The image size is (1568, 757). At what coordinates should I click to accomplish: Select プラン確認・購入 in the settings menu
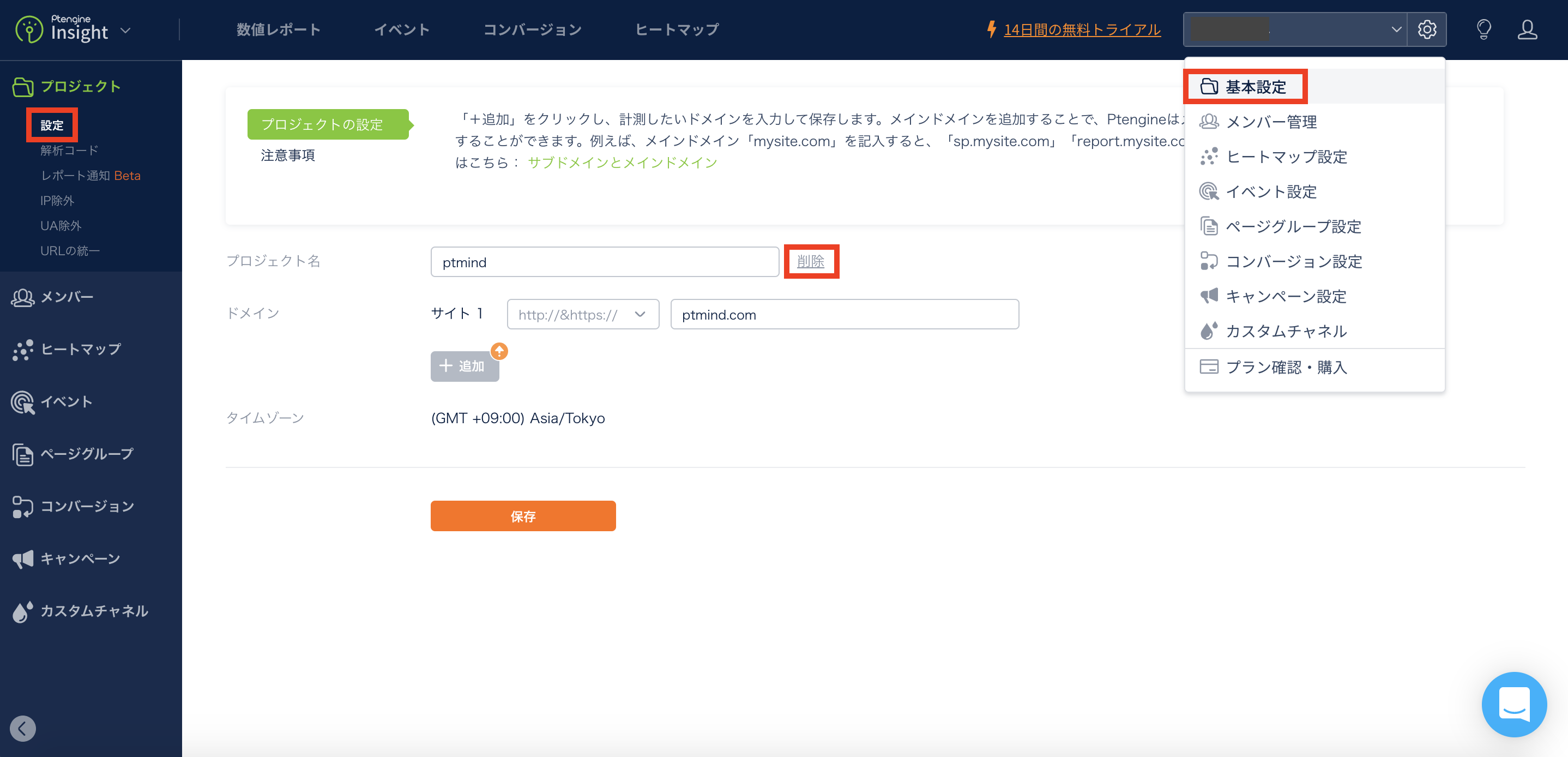pos(1314,367)
